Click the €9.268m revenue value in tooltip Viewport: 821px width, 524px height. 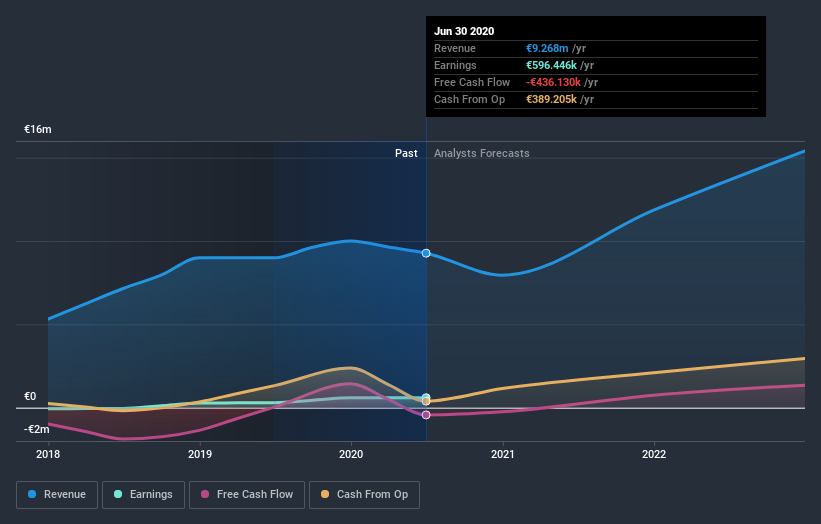tap(547, 48)
